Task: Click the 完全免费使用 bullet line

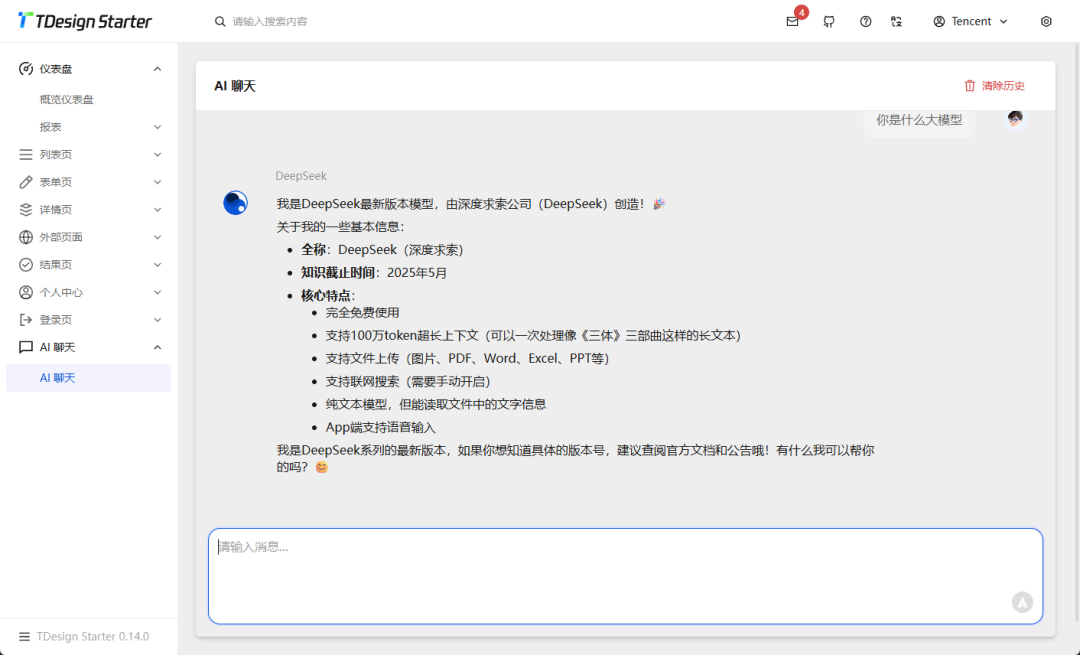Action: pos(362,313)
